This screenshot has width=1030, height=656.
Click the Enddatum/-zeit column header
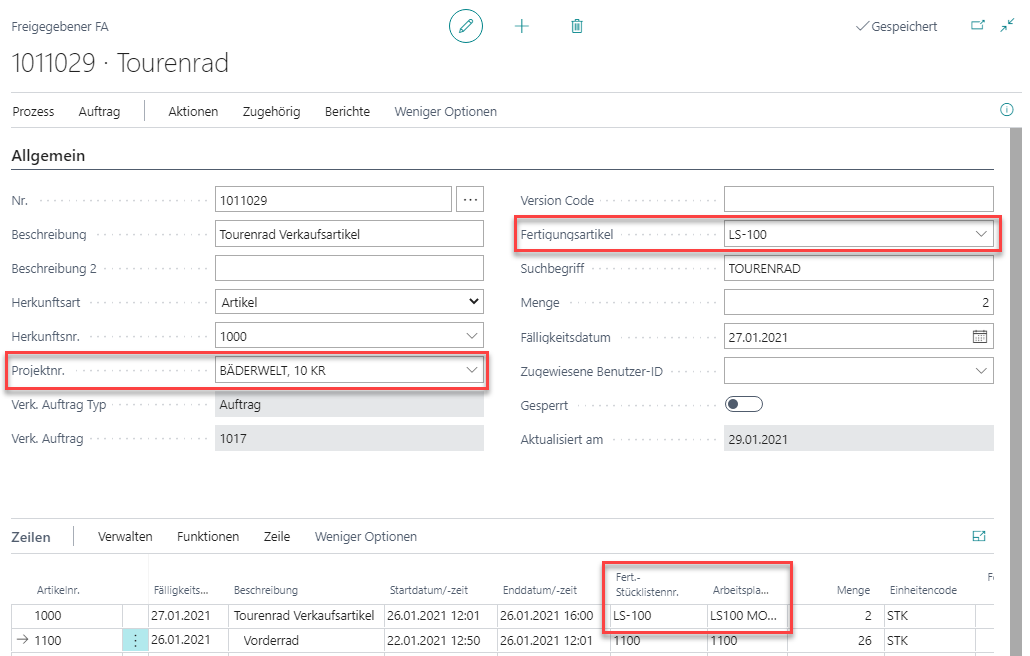[540, 590]
